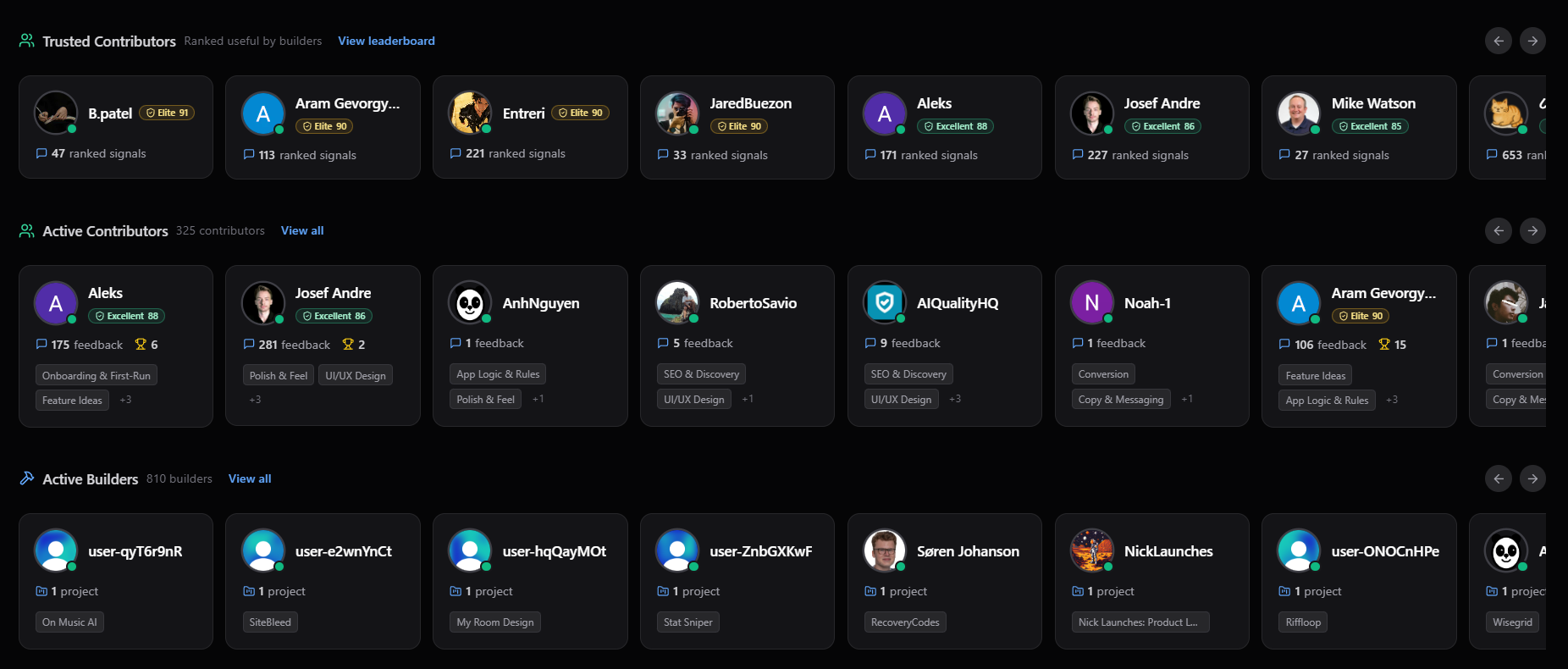The width and height of the screenshot is (1568, 669).
Task: Open View all for Active Contributors
Action: 302,230
